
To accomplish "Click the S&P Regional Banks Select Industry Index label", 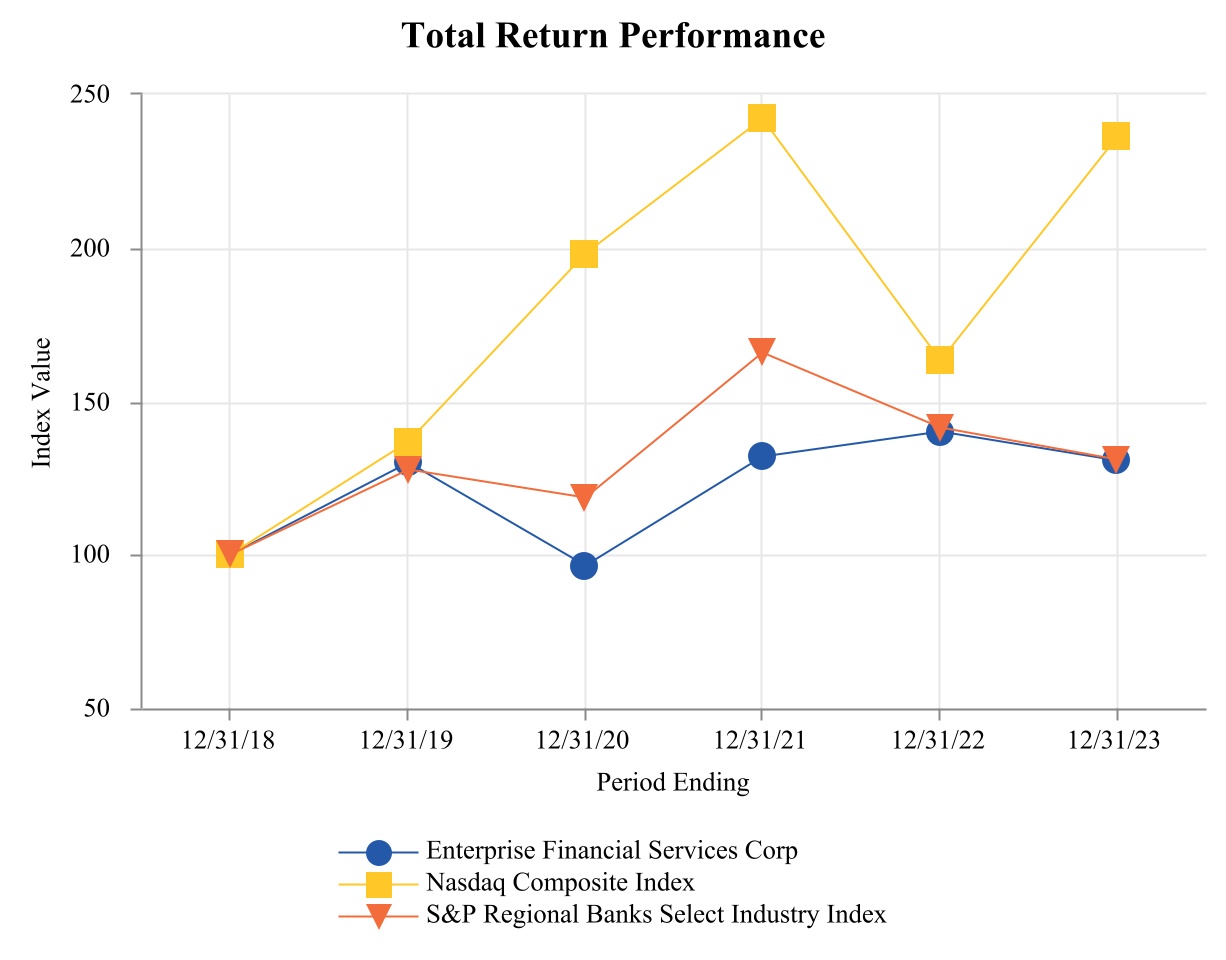I will (655, 914).
